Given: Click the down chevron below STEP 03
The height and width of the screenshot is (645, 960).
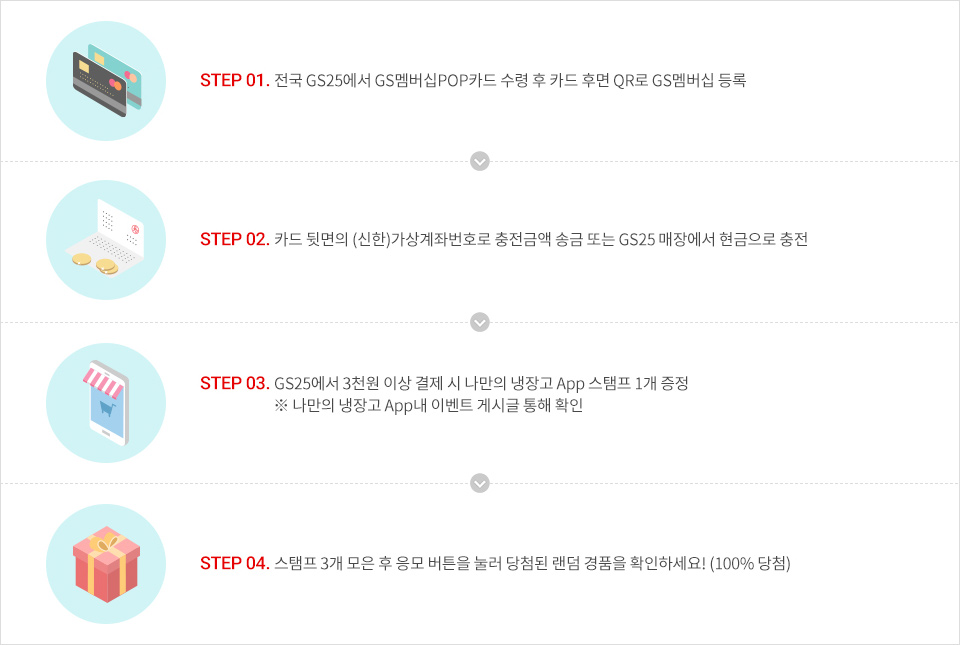Looking at the screenshot, I should [x=480, y=483].
